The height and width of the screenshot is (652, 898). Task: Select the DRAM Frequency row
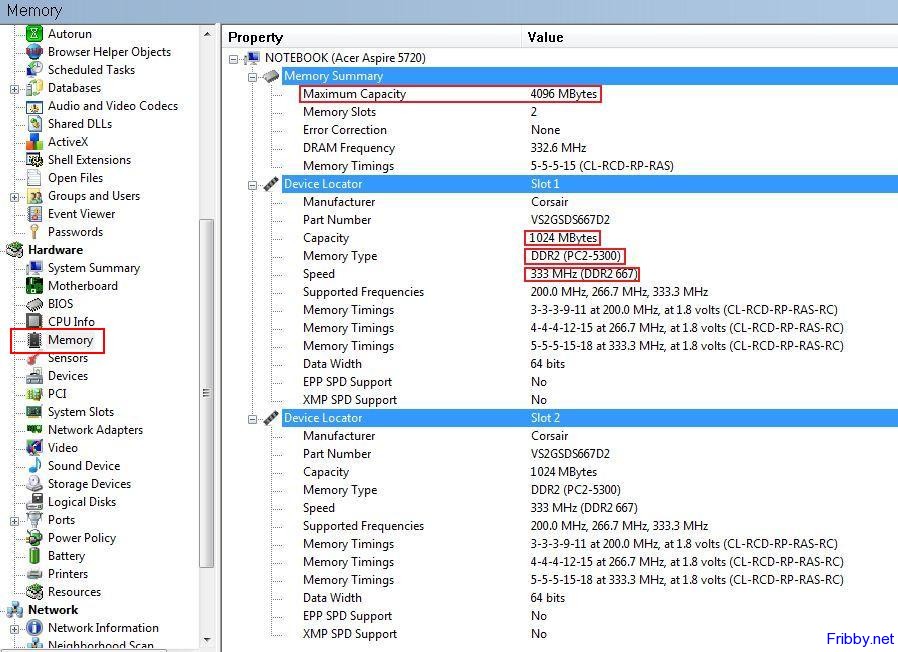[x=590, y=148]
